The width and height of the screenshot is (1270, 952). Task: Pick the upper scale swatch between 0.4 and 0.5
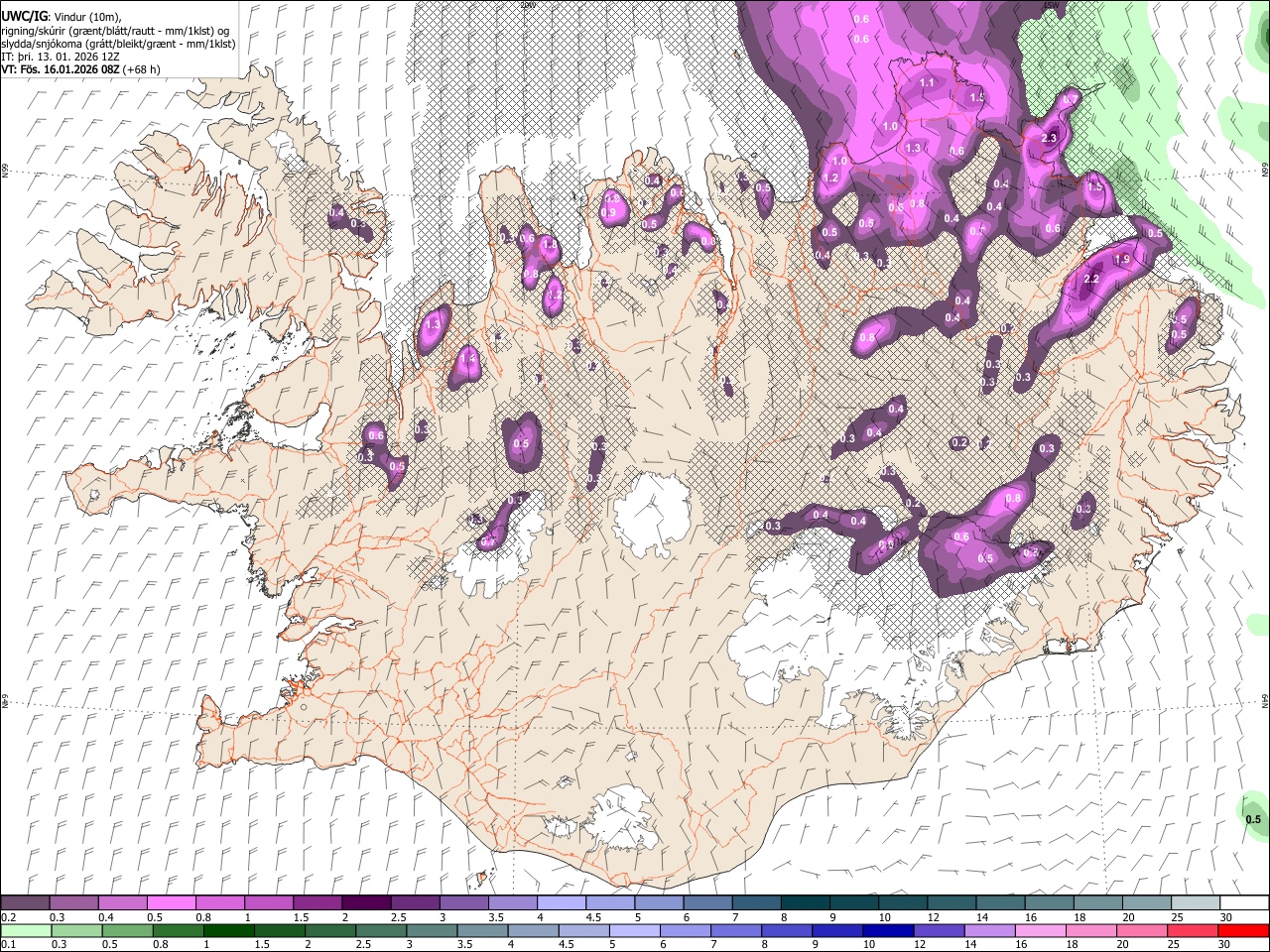pos(122,903)
